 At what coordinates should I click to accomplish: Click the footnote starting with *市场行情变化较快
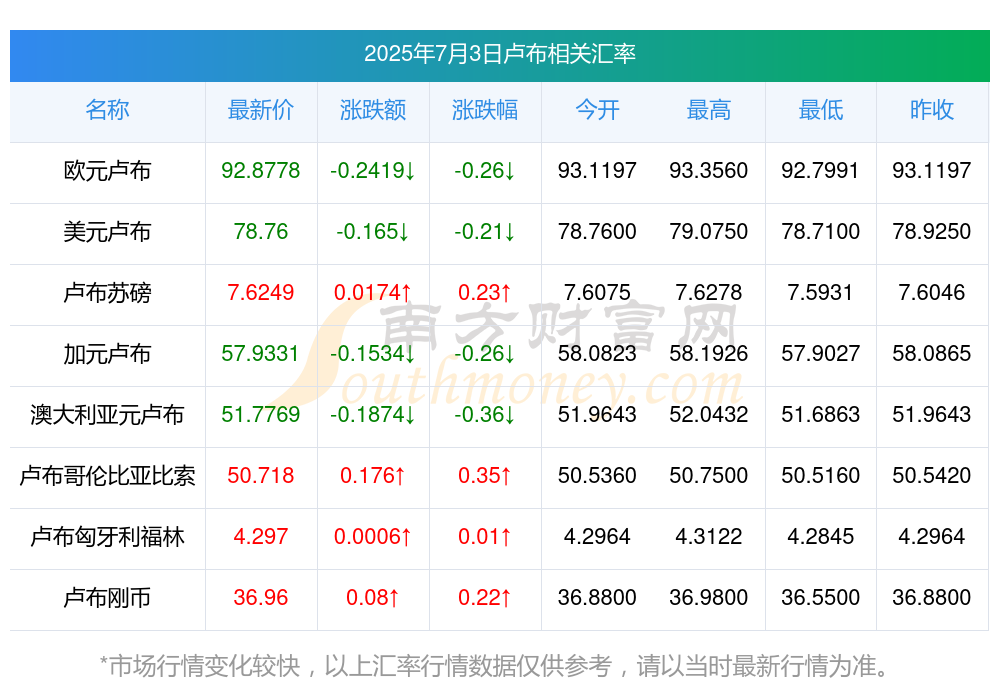click(x=495, y=667)
